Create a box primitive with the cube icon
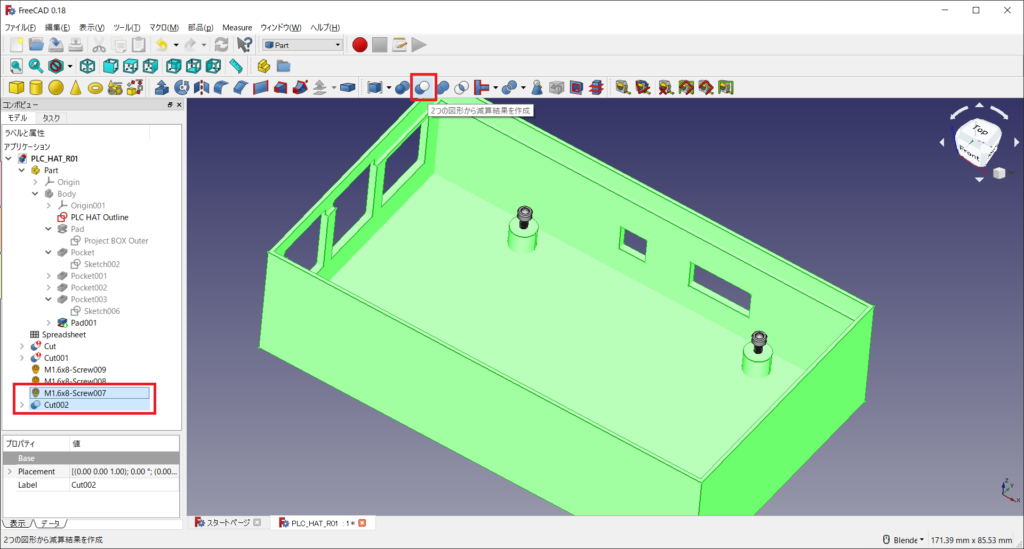The image size is (1024, 549). coord(17,87)
